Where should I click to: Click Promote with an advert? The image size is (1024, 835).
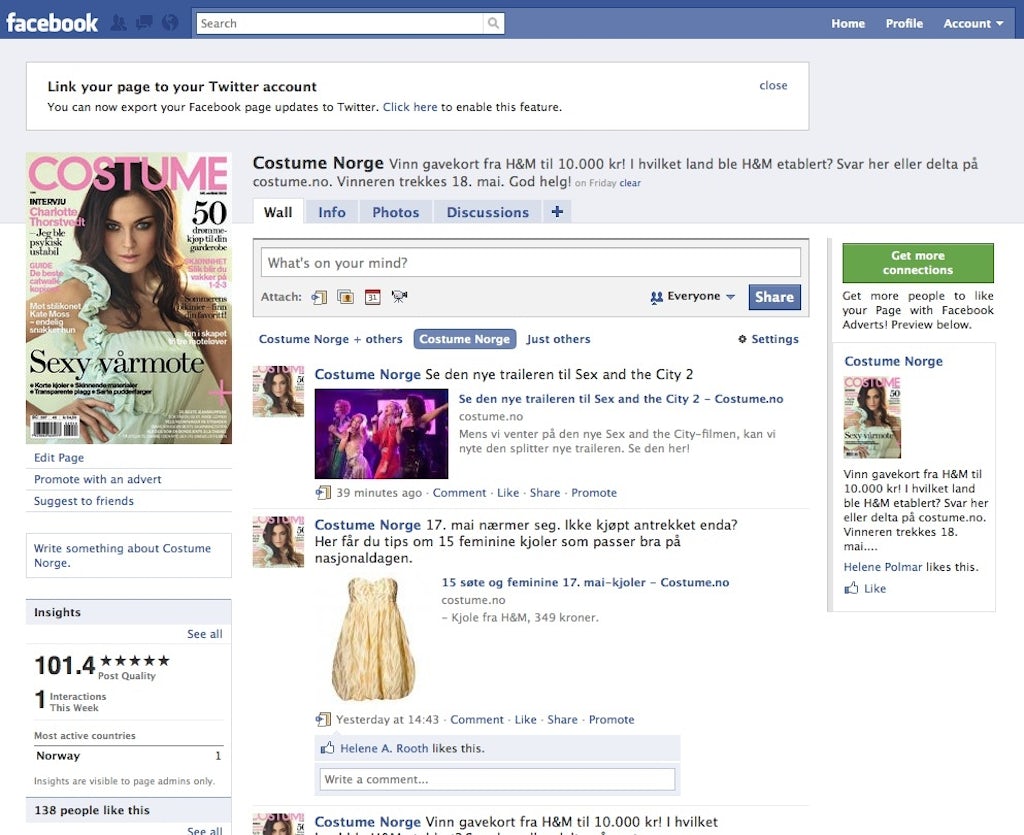[97, 479]
